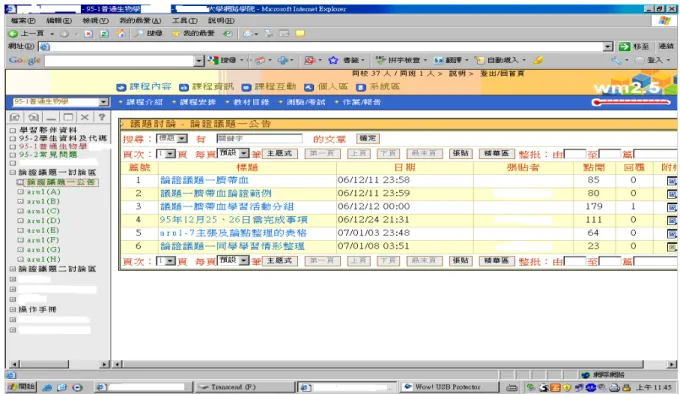Activate the Google toolbar highlighter pen

(x=538, y=60)
